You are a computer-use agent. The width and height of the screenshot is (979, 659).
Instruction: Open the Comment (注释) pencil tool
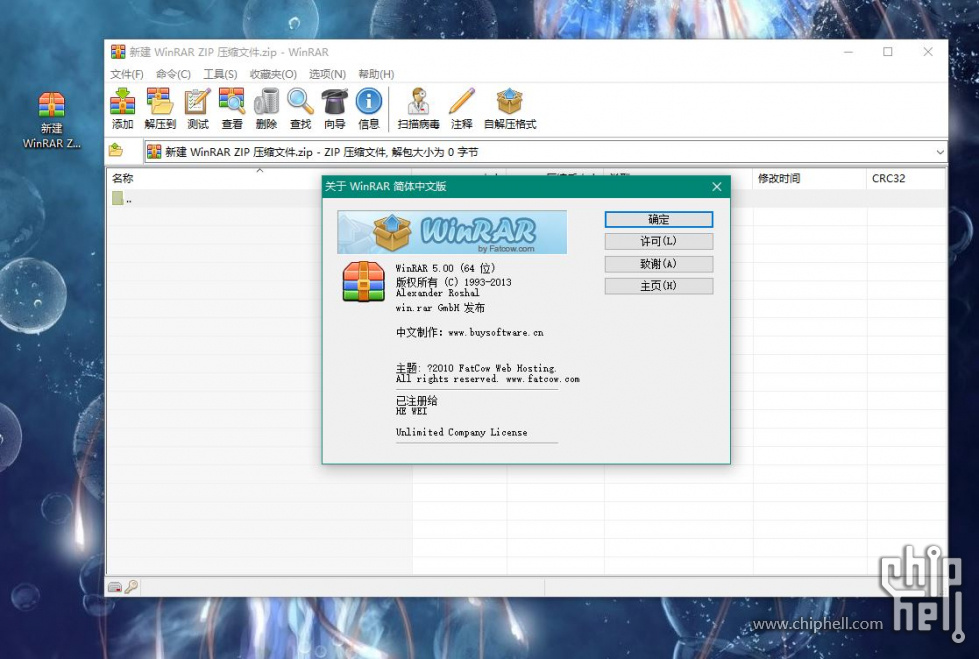click(x=462, y=109)
